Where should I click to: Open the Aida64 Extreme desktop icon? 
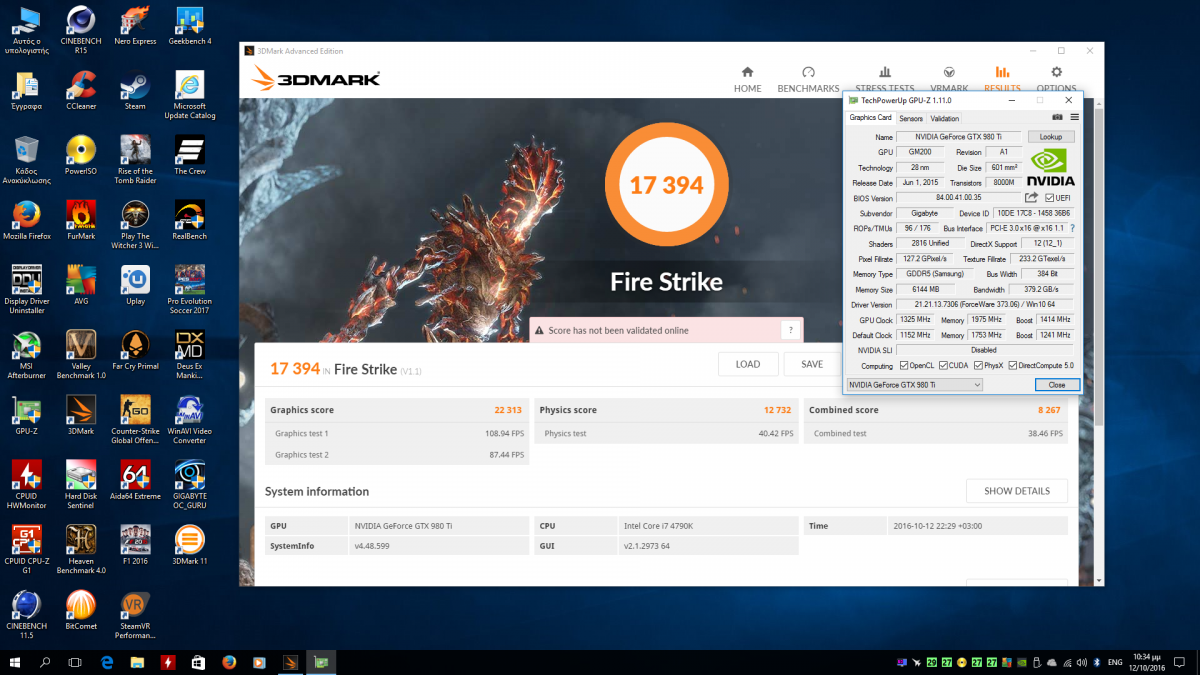[x=135, y=480]
